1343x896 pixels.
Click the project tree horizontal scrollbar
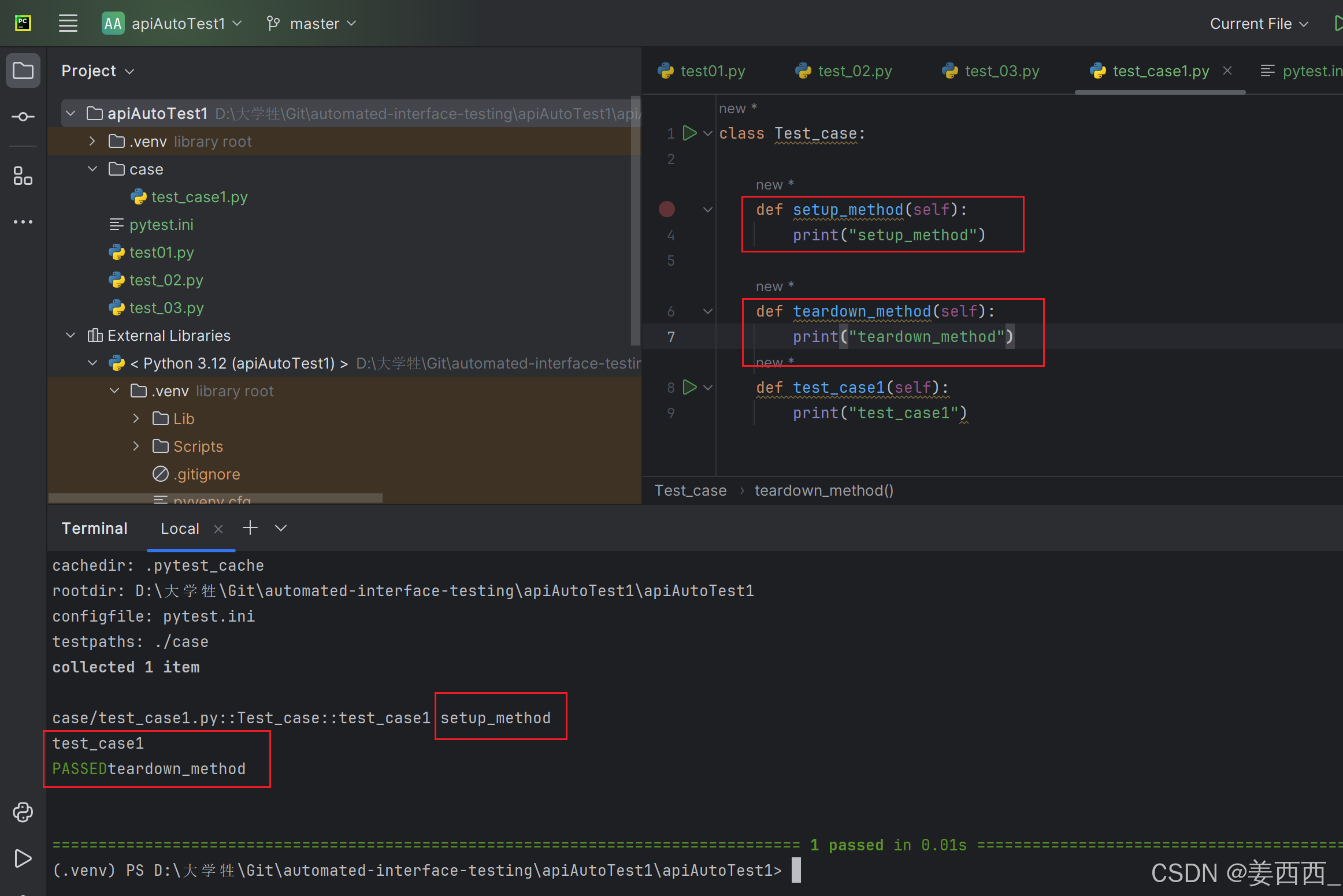(x=215, y=497)
